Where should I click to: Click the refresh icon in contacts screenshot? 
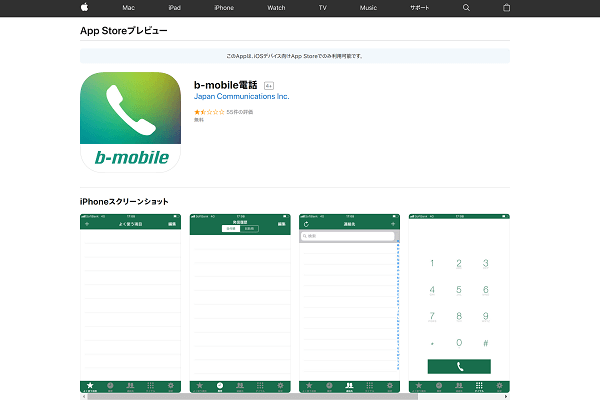(x=306, y=224)
